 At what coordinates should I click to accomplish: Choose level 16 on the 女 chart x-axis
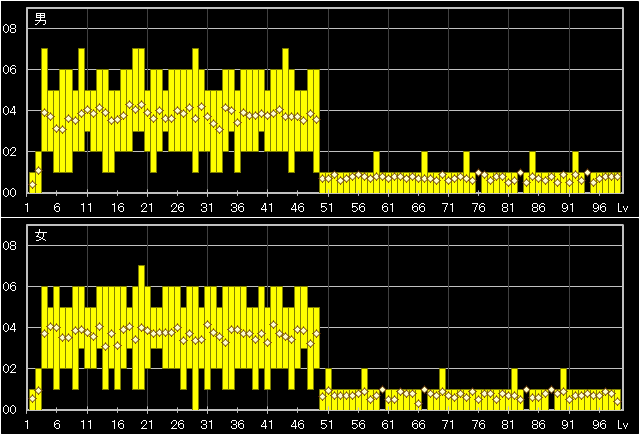(x=117, y=425)
